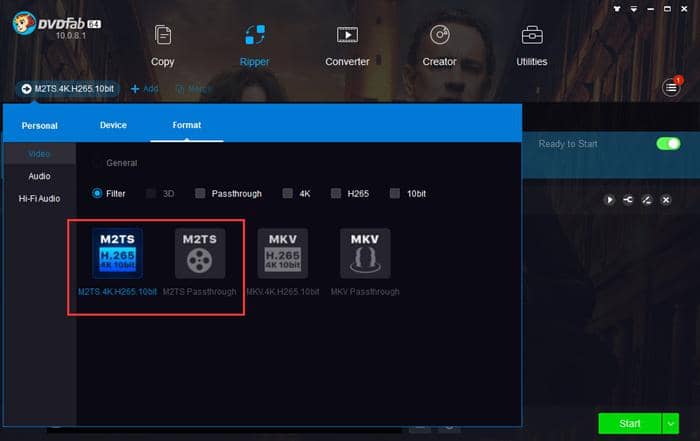The width and height of the screenshot is (700, 441).
Task: Select the M2TS Passthrough format icon
Action: [200, 253]
